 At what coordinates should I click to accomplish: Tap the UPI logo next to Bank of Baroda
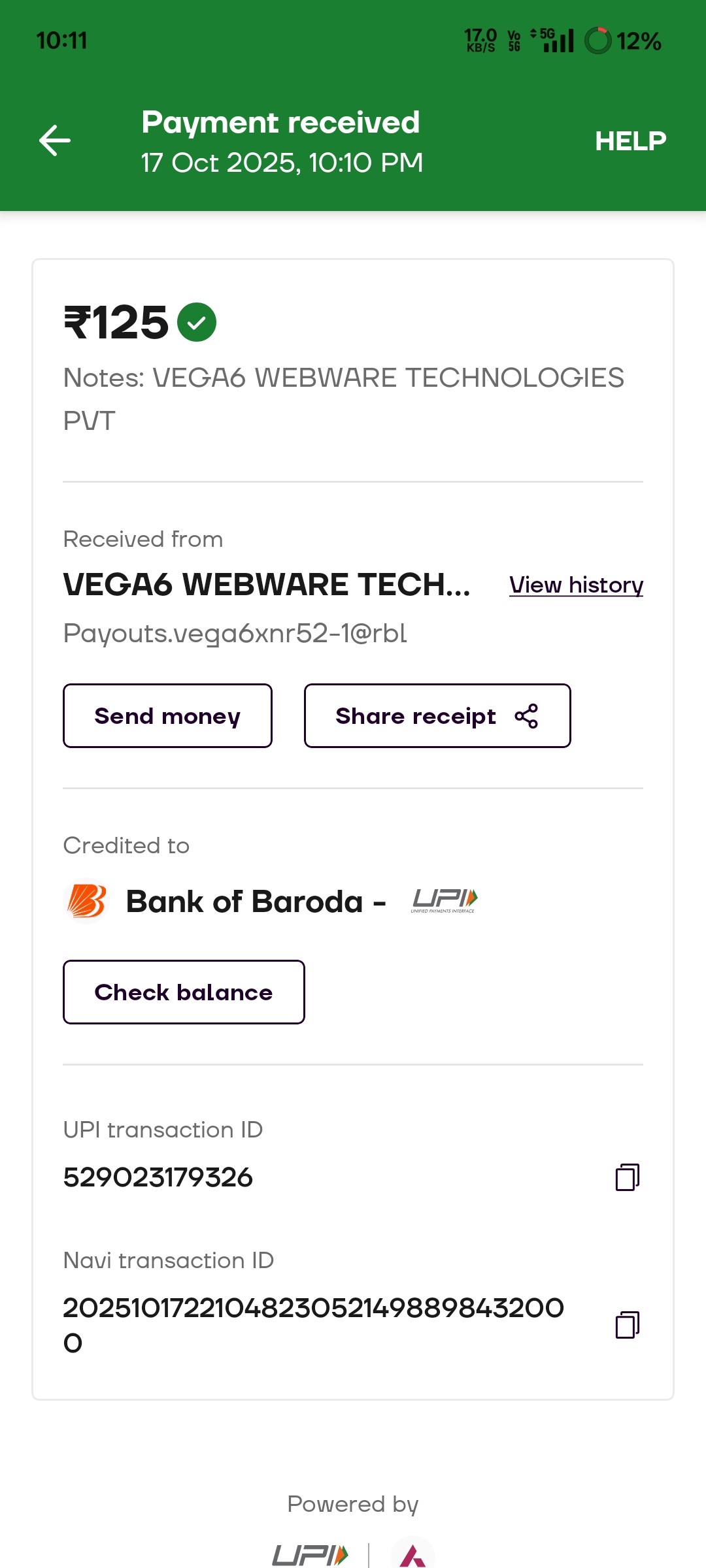tap(445, 900)
